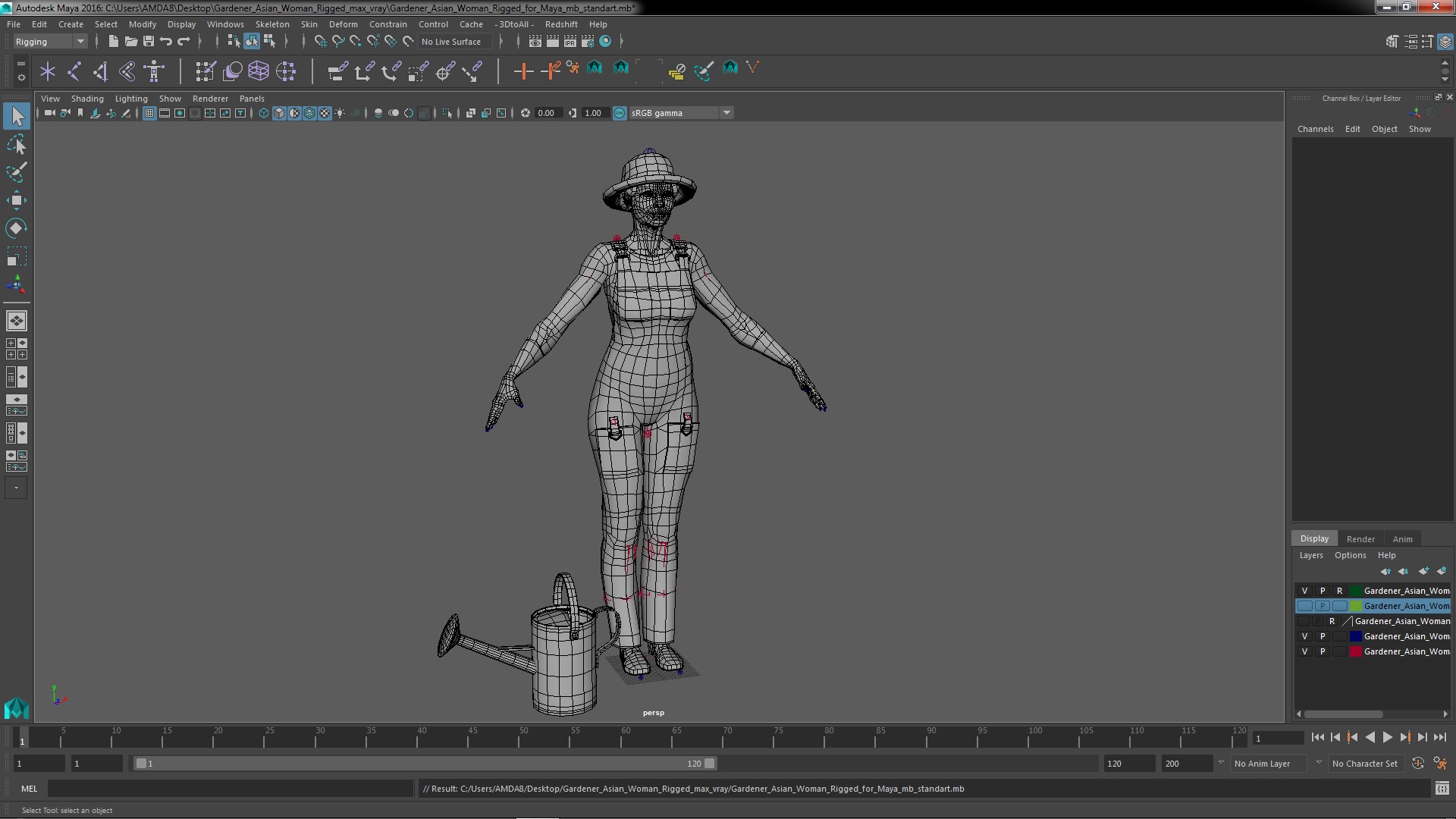Click the Set Key orange plus icon
1456x819 pixels.
point(523,71)
